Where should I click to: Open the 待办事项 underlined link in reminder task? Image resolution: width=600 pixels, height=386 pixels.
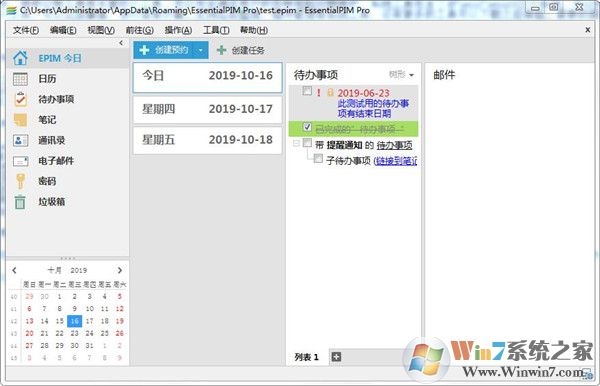pyautogui.click(x=395, y=145)
